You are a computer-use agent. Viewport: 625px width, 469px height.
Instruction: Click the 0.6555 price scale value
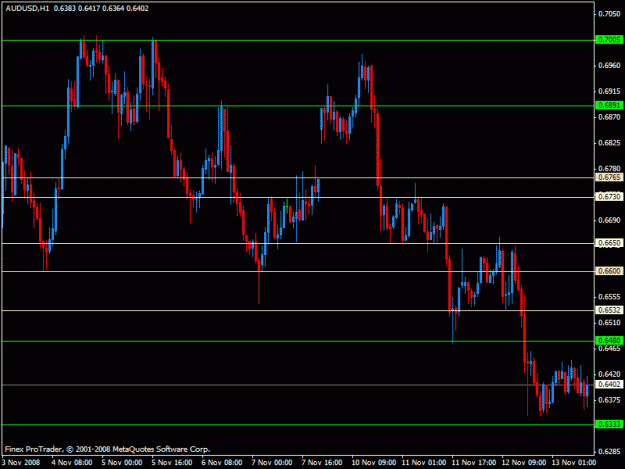(x=609, y=297)
